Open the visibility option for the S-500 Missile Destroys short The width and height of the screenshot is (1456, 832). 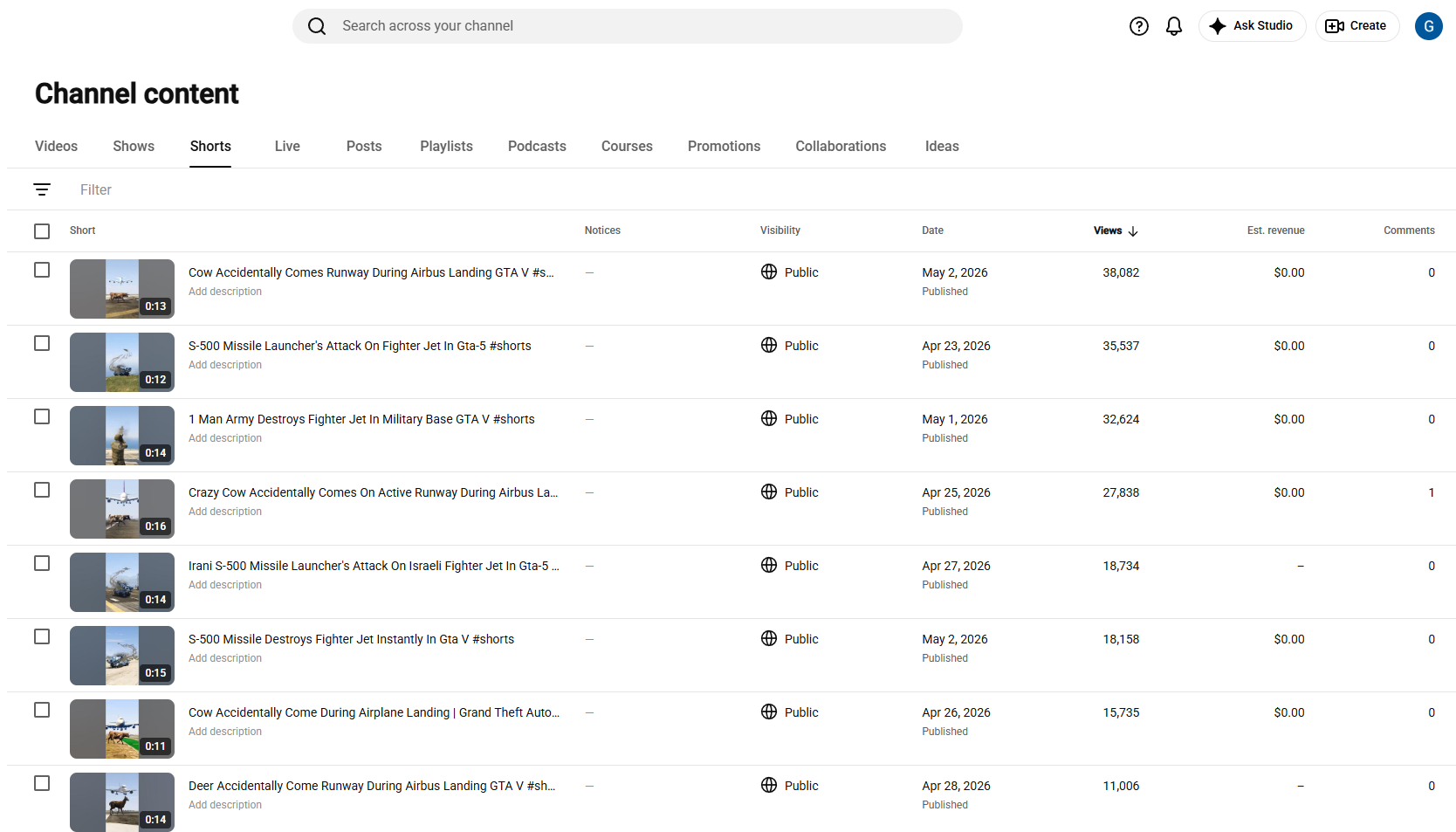click(789, 638)
